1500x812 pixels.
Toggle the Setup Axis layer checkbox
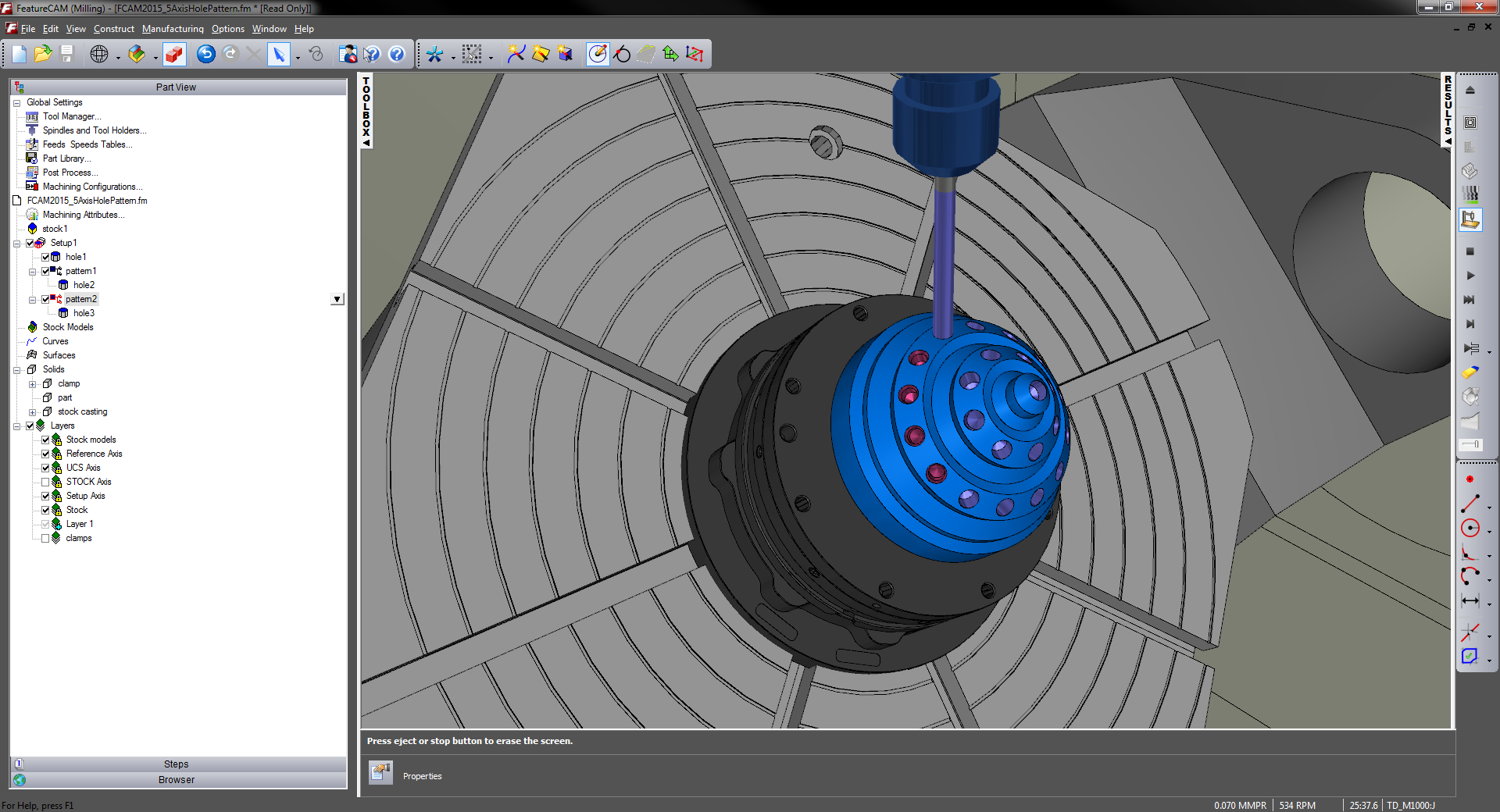click(45, 496)
